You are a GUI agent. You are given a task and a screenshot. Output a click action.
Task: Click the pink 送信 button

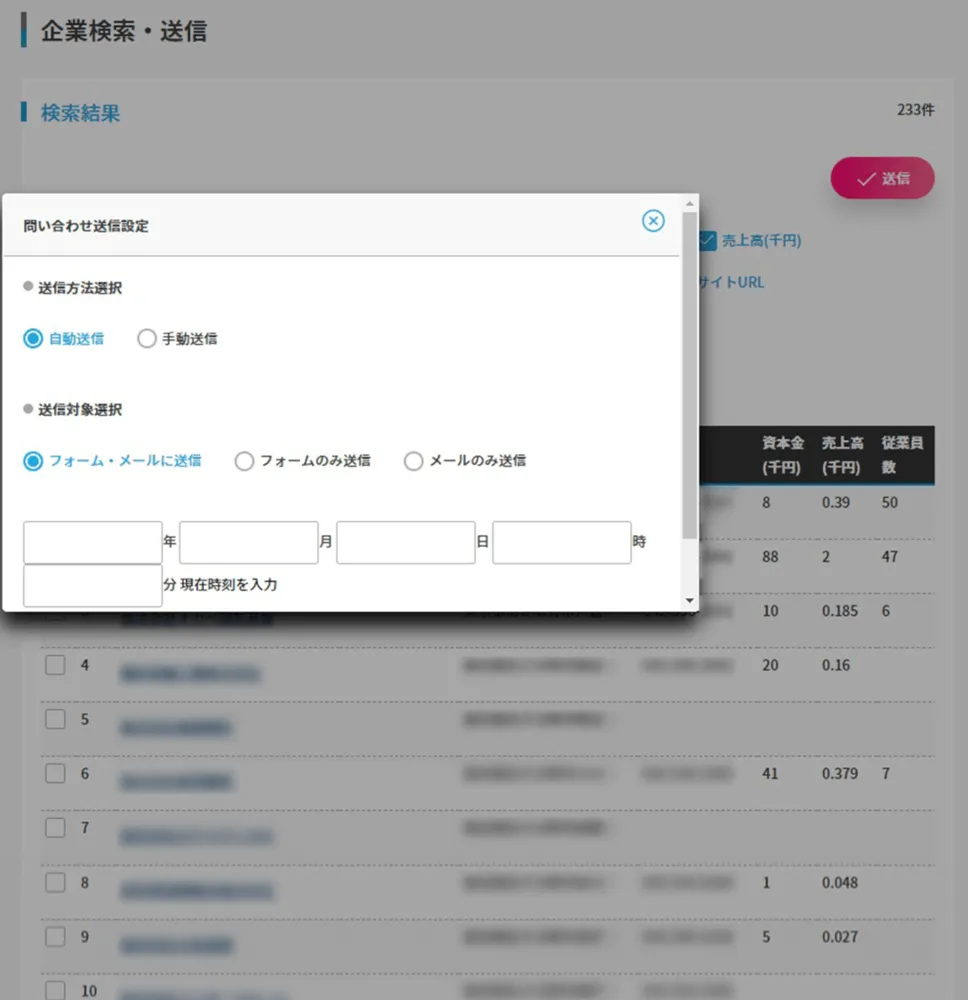(883, 178)
